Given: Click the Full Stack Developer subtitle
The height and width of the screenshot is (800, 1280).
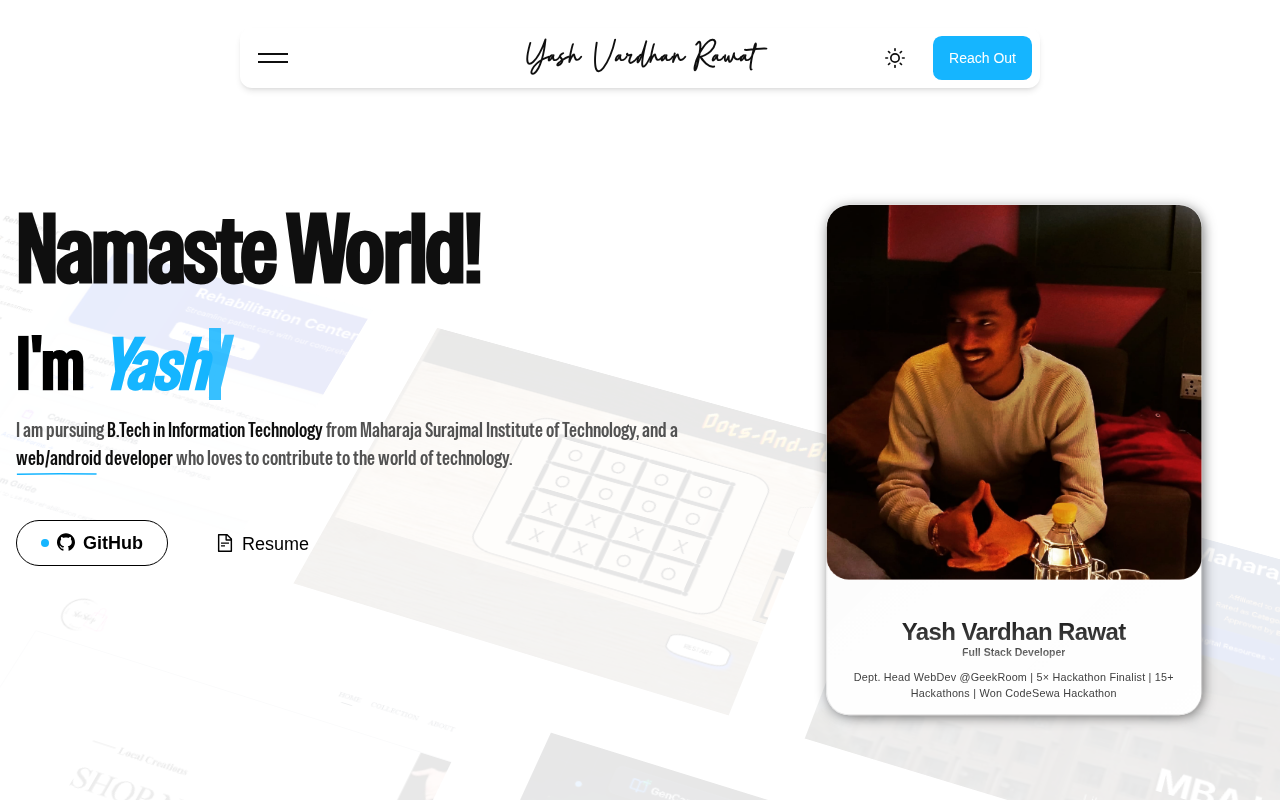Looking at the screenshot, I should [1014, 652].
